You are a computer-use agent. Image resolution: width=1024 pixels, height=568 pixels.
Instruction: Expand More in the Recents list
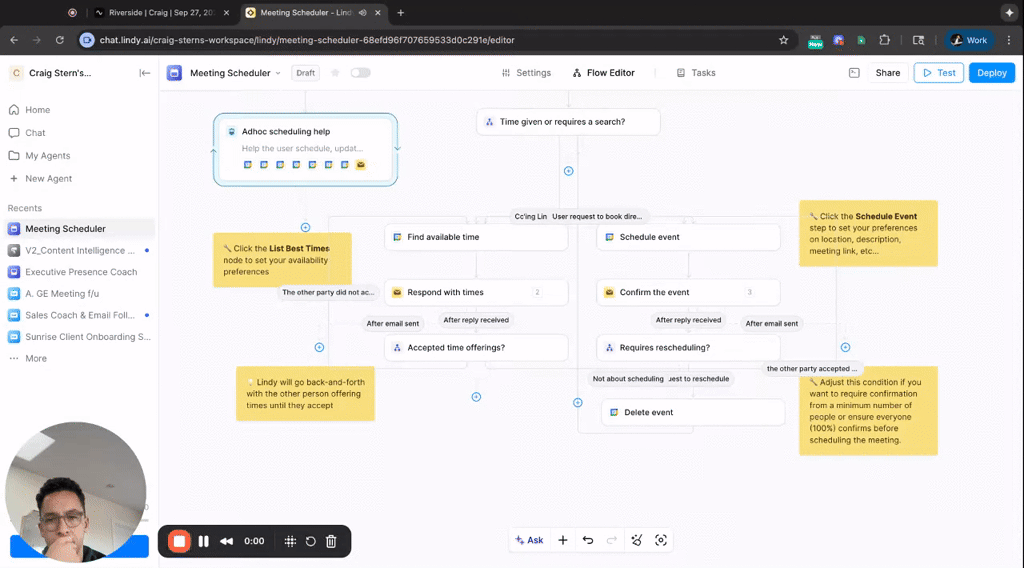click(x=35, y=358)
